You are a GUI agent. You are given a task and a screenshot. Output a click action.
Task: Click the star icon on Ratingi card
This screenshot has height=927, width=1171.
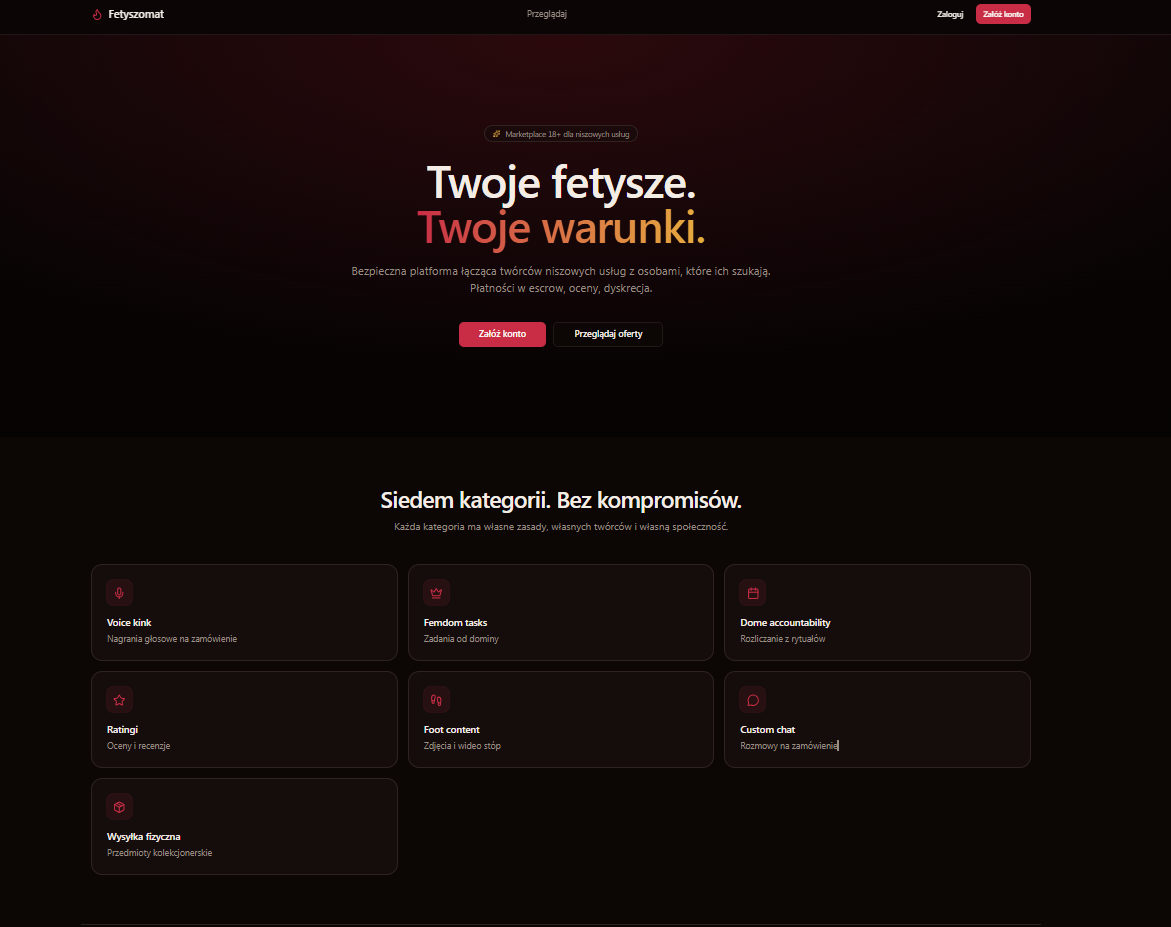119,700
